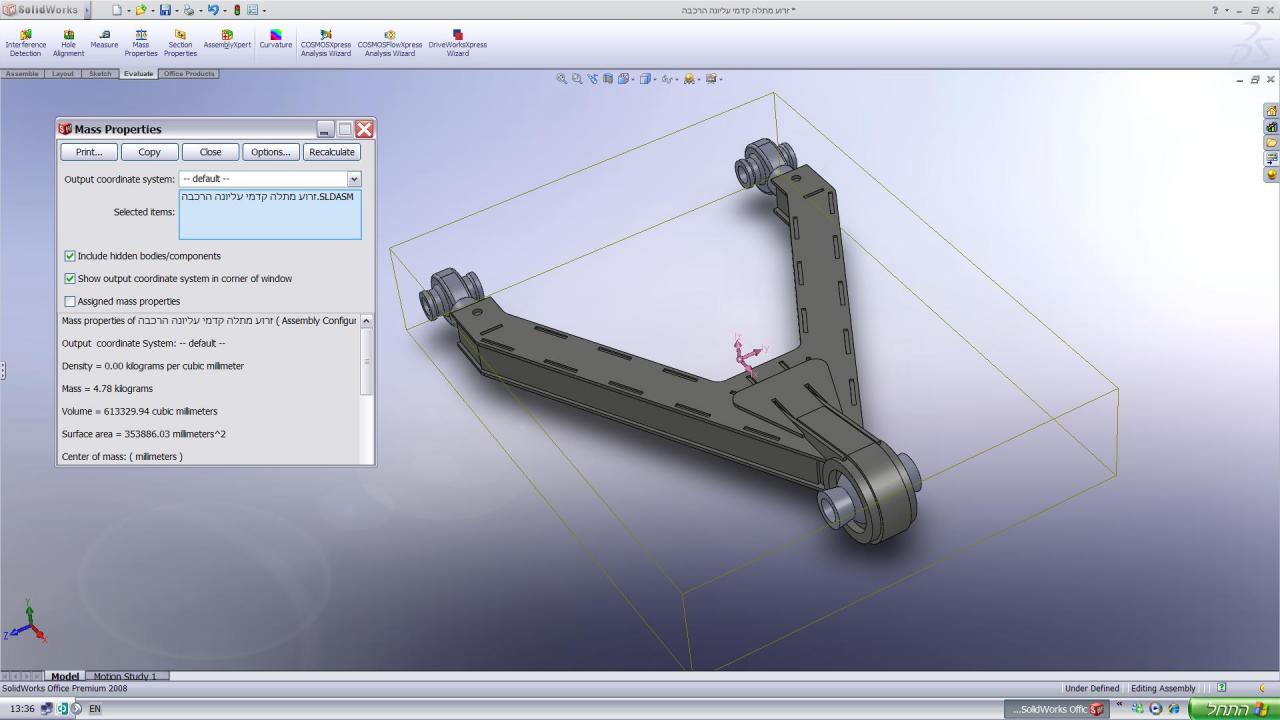Open Section Properties from the toolbar

point(180,42)
